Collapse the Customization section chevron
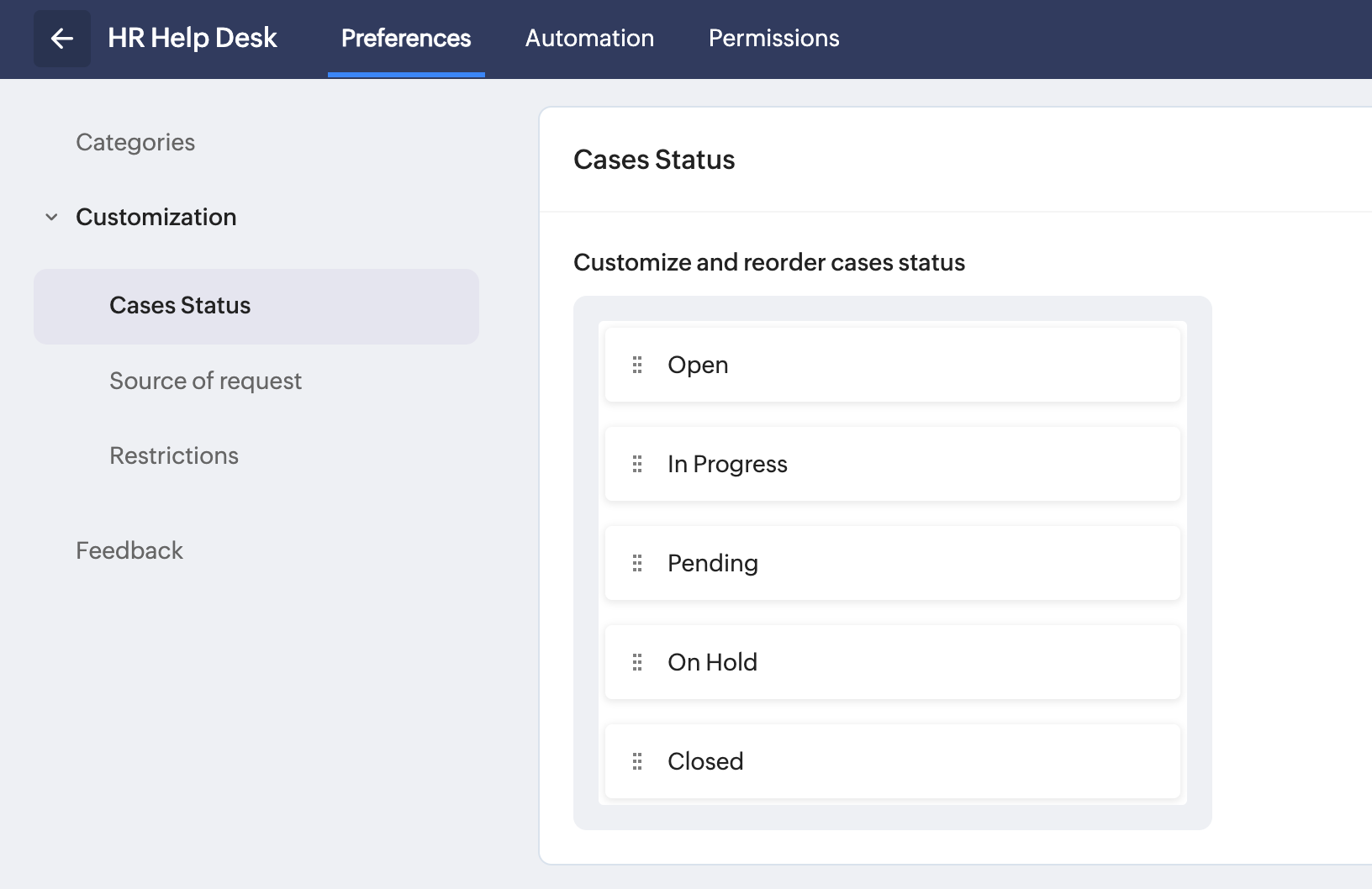Viewport: 1372px width, 889px height. 51,217
